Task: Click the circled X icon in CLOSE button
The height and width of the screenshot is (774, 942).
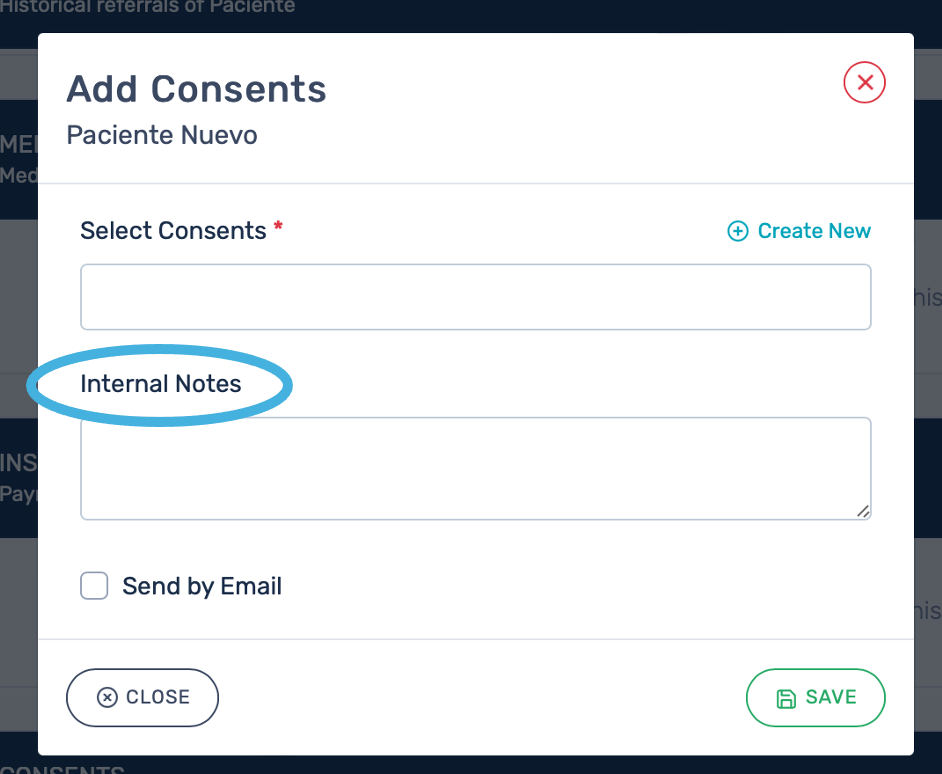Action: pyautogui.click(x=107, y=698)
